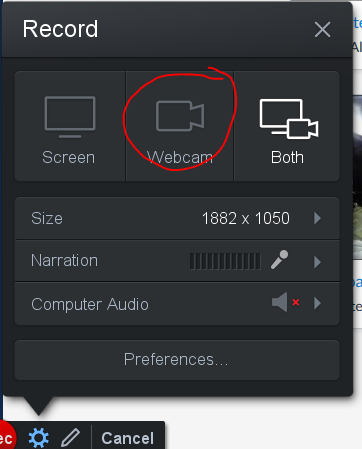362x449 pixels.
Task: Close the Record panel with X
Action: pyautogui.click(x=322, y=29)
